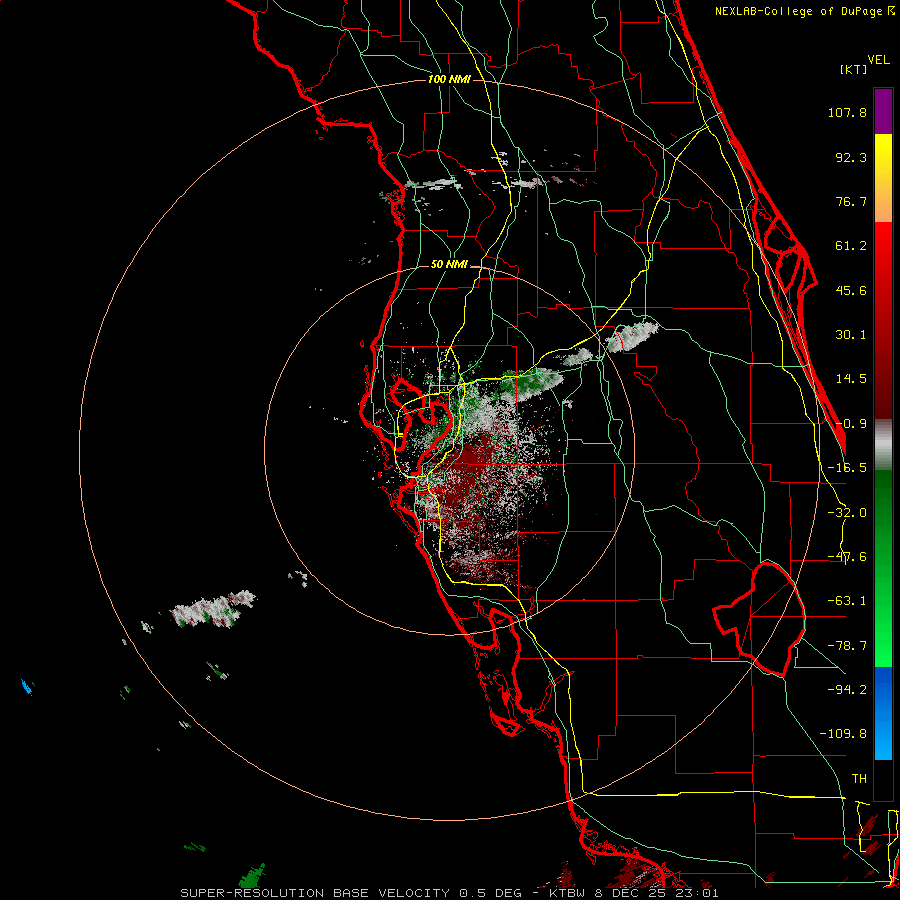Screen dimensions: 900x900
Task: Click the VEL legend title
Action: tap(878, 60)
